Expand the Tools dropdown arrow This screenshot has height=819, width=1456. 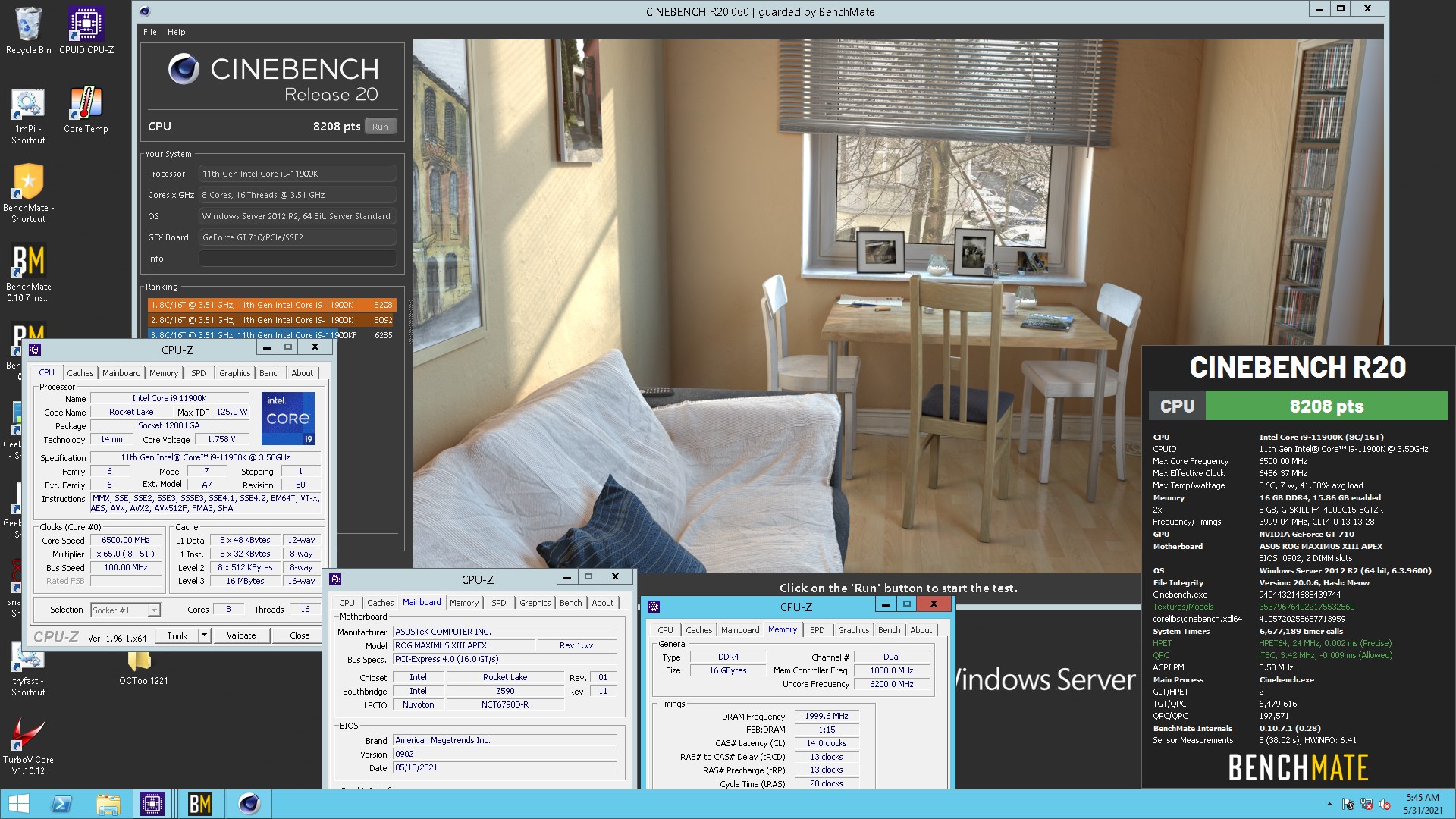[x=204, y=635]
